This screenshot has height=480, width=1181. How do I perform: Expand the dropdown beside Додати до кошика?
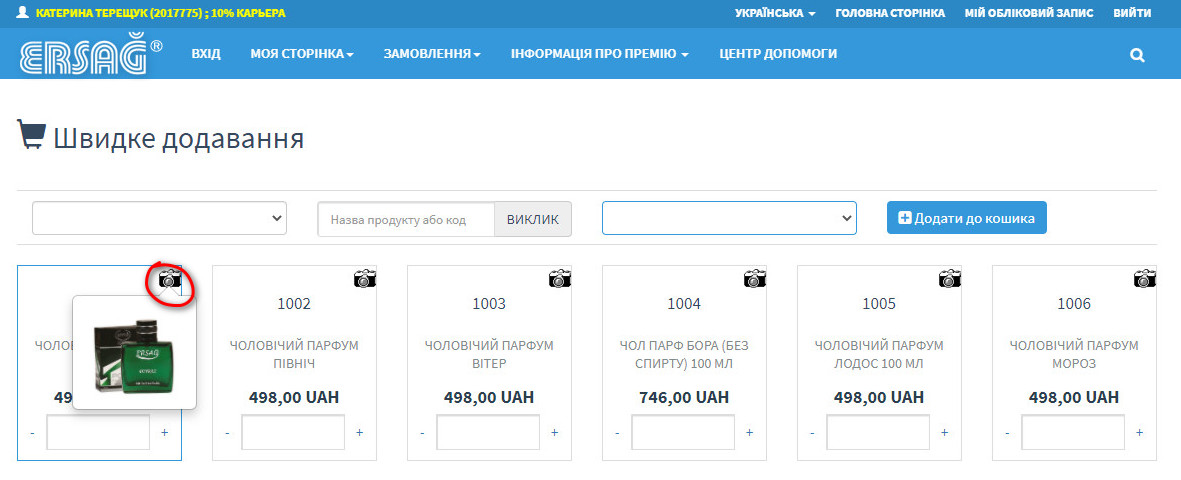click(x=729, y=218)
